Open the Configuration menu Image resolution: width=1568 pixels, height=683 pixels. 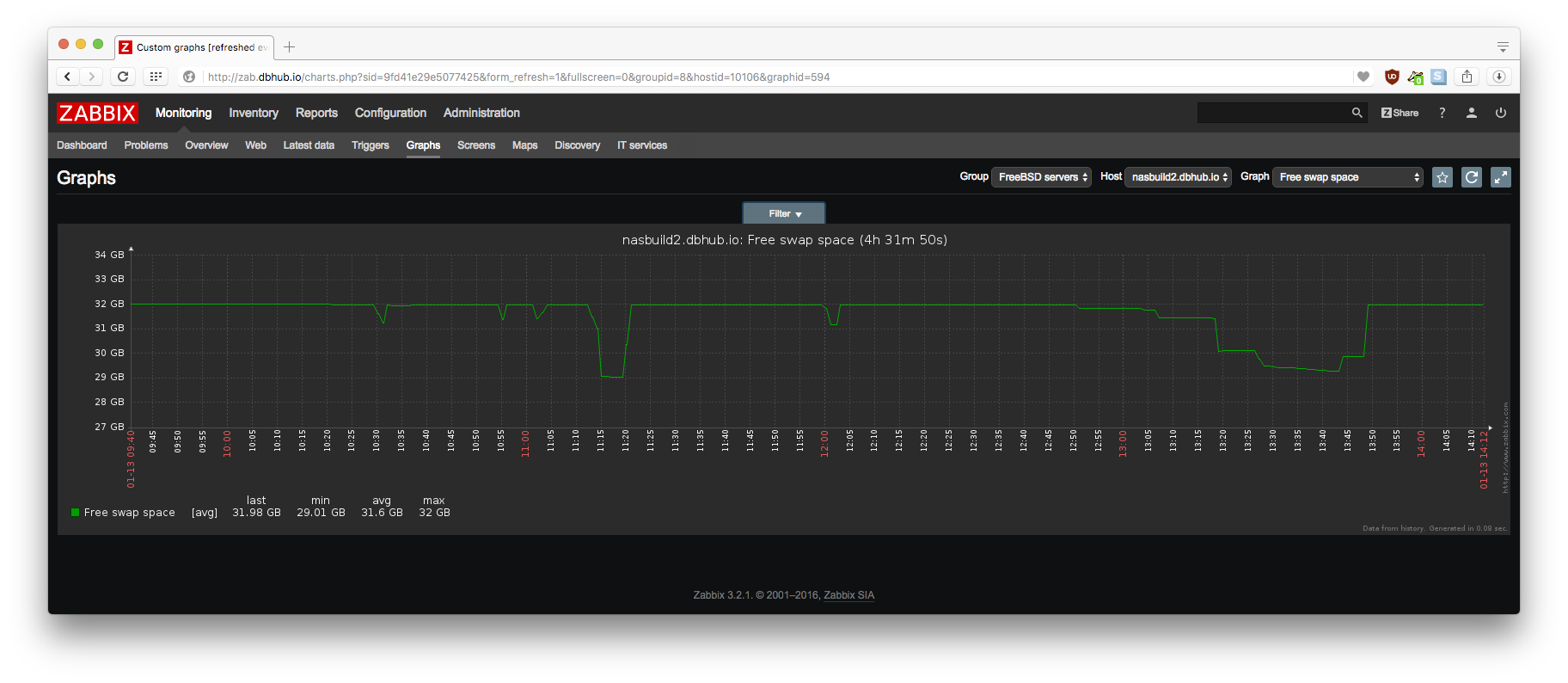pyautogui.click(x=390, y=113)
